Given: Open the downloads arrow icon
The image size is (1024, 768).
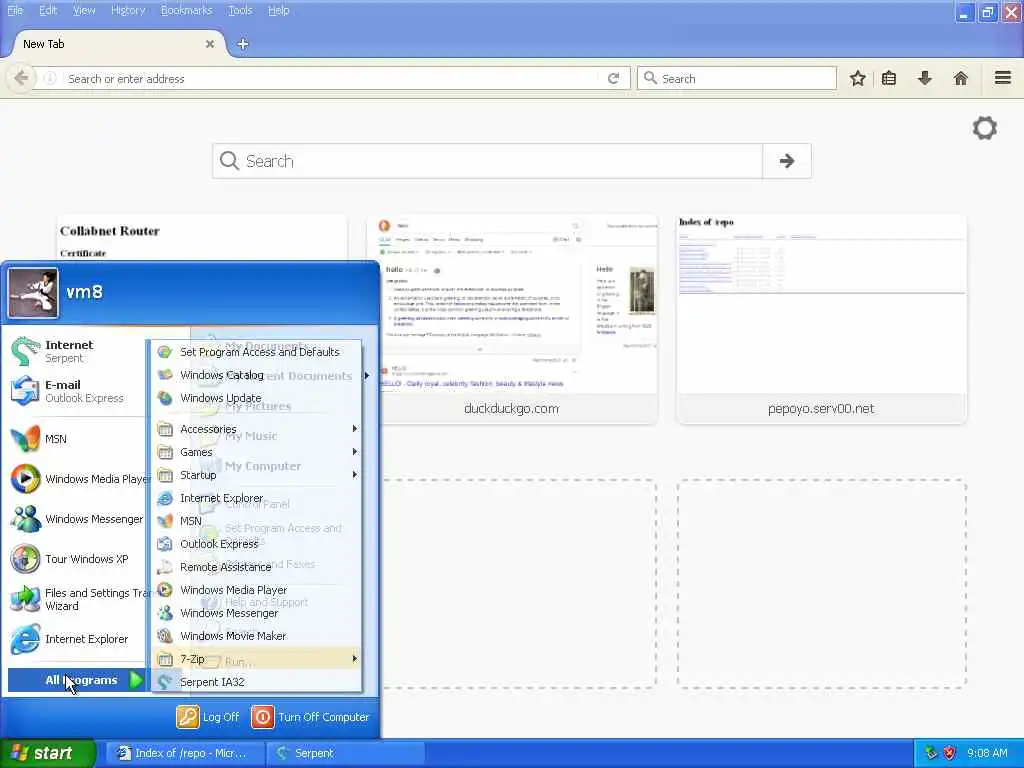Looking at the screenshot, I should pyautogui.click(x=925, y=78).
